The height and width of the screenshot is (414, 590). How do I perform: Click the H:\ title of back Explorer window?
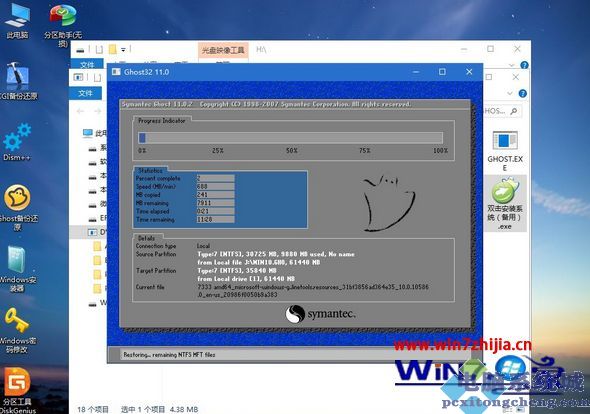click(x=261, y=50)
